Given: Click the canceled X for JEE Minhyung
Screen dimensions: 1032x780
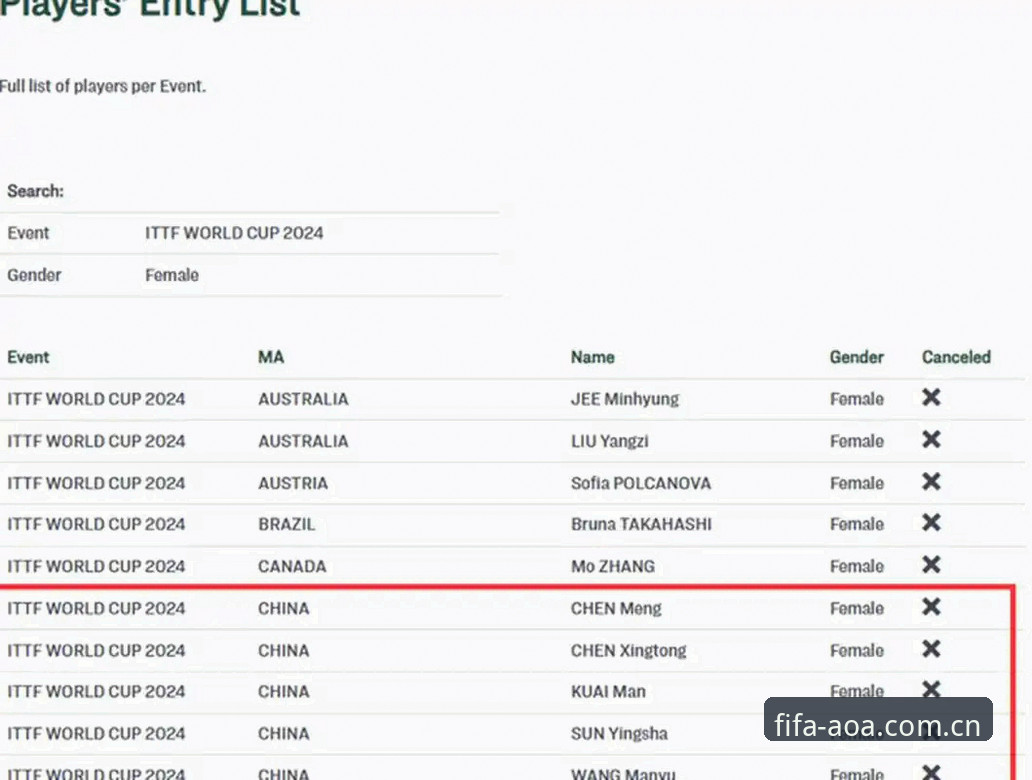Looking at the screenshot, I should 931,398.
